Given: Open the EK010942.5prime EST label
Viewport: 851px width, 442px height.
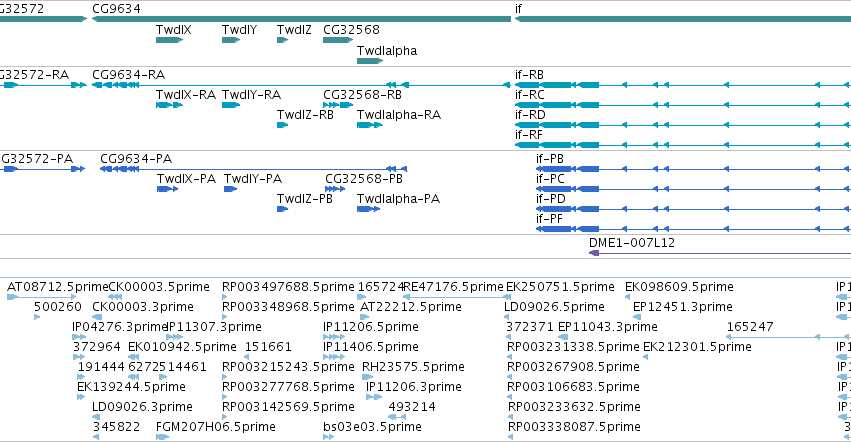Looking at the screenshot, I should pos(182,347).
